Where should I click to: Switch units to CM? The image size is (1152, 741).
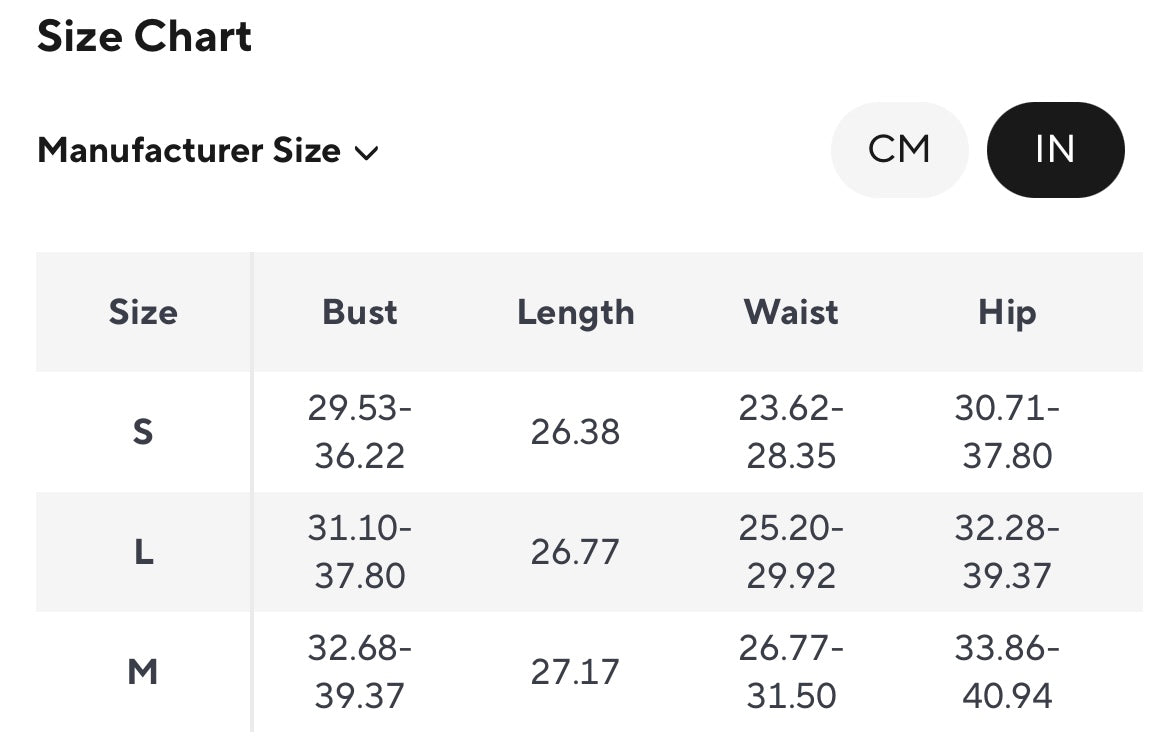(x=899, y=150)
